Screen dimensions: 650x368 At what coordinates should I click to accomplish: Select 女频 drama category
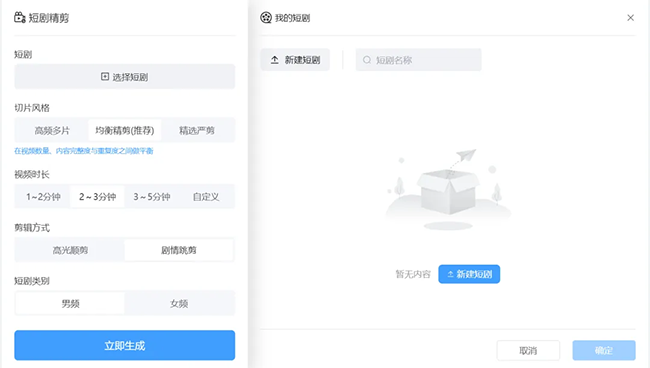(x=179, y=304)
